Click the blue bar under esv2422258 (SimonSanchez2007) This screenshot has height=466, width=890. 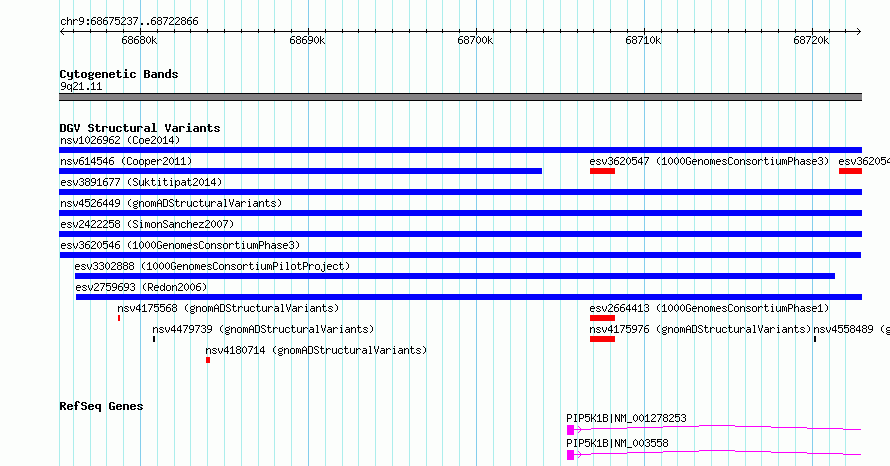[460, 234]
